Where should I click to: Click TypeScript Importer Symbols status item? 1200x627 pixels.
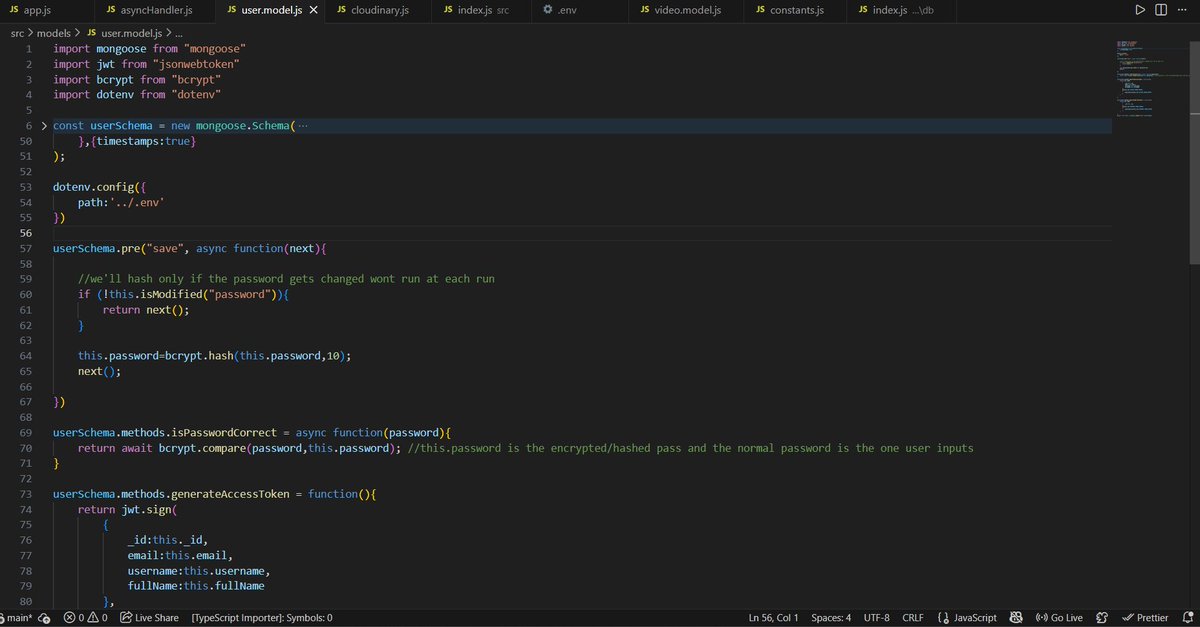(262, 618)
